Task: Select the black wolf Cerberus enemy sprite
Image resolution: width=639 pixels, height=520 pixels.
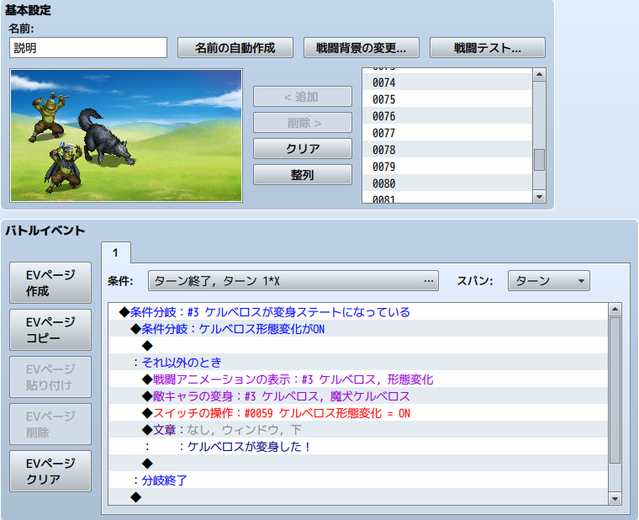Action: click(105, 137)
